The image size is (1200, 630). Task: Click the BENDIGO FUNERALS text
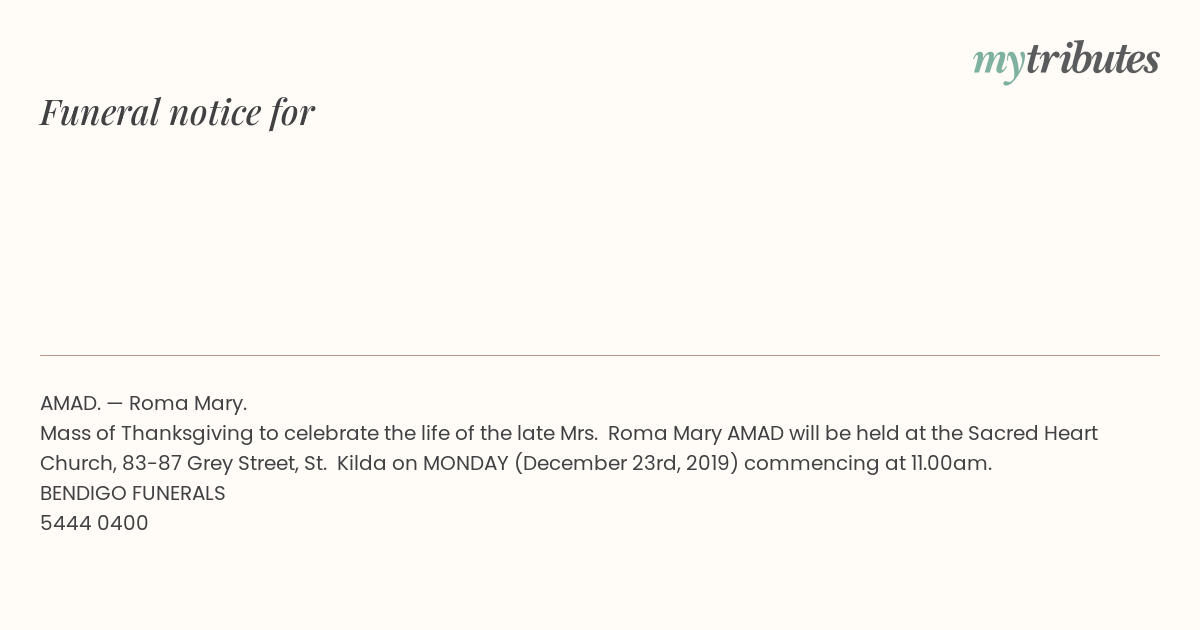coord(132,493)
